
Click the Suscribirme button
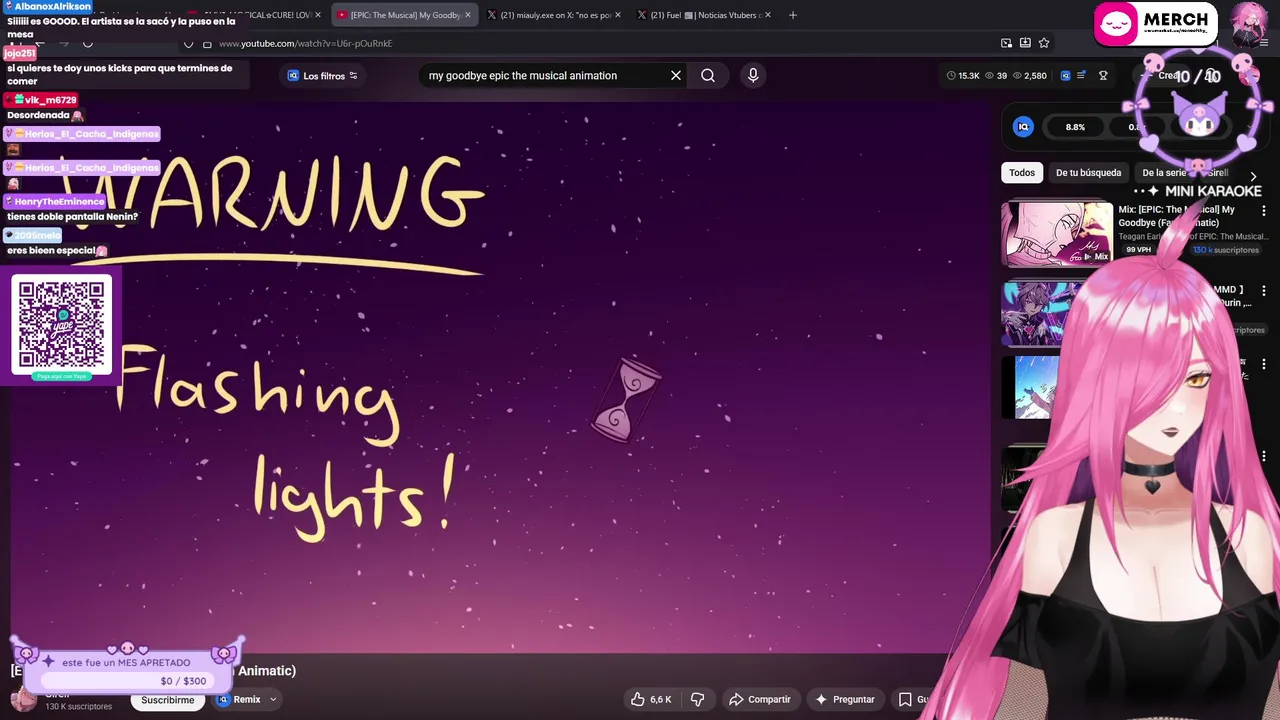167,700
